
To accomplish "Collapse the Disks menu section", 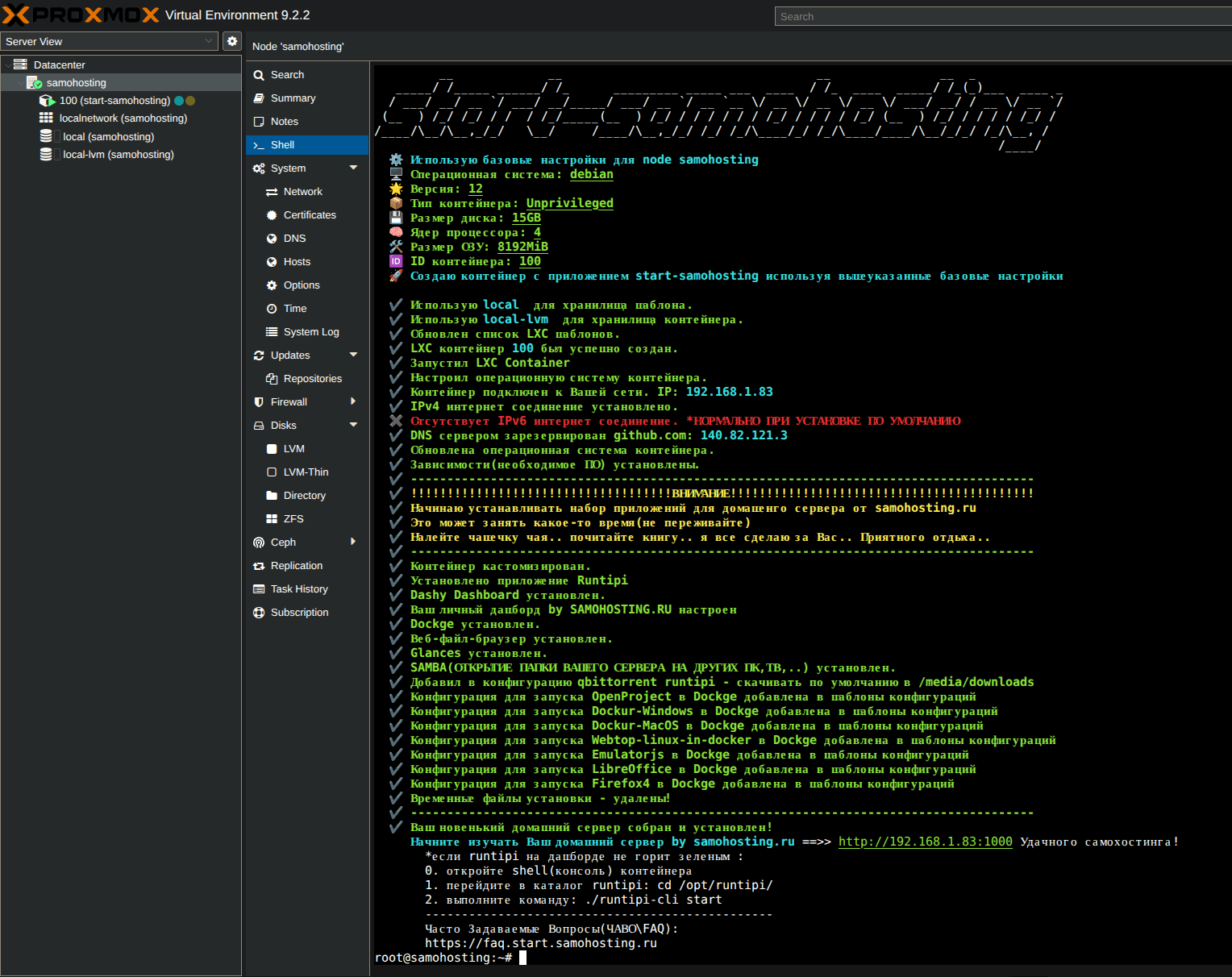I will pyautogui.click(x=353, y=425).
